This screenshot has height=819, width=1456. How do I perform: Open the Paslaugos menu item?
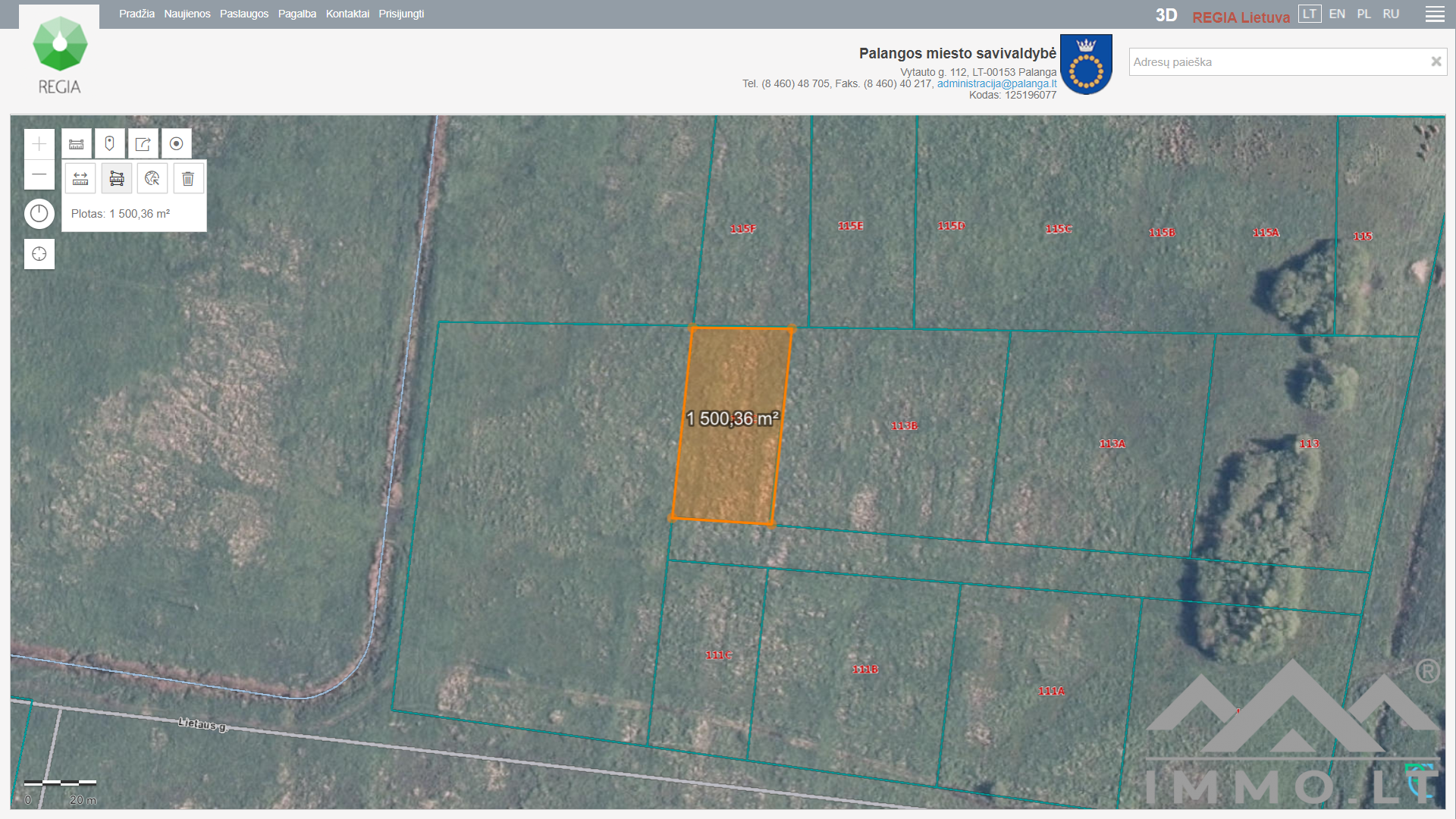pyautogui.click(x=244, y=14)
